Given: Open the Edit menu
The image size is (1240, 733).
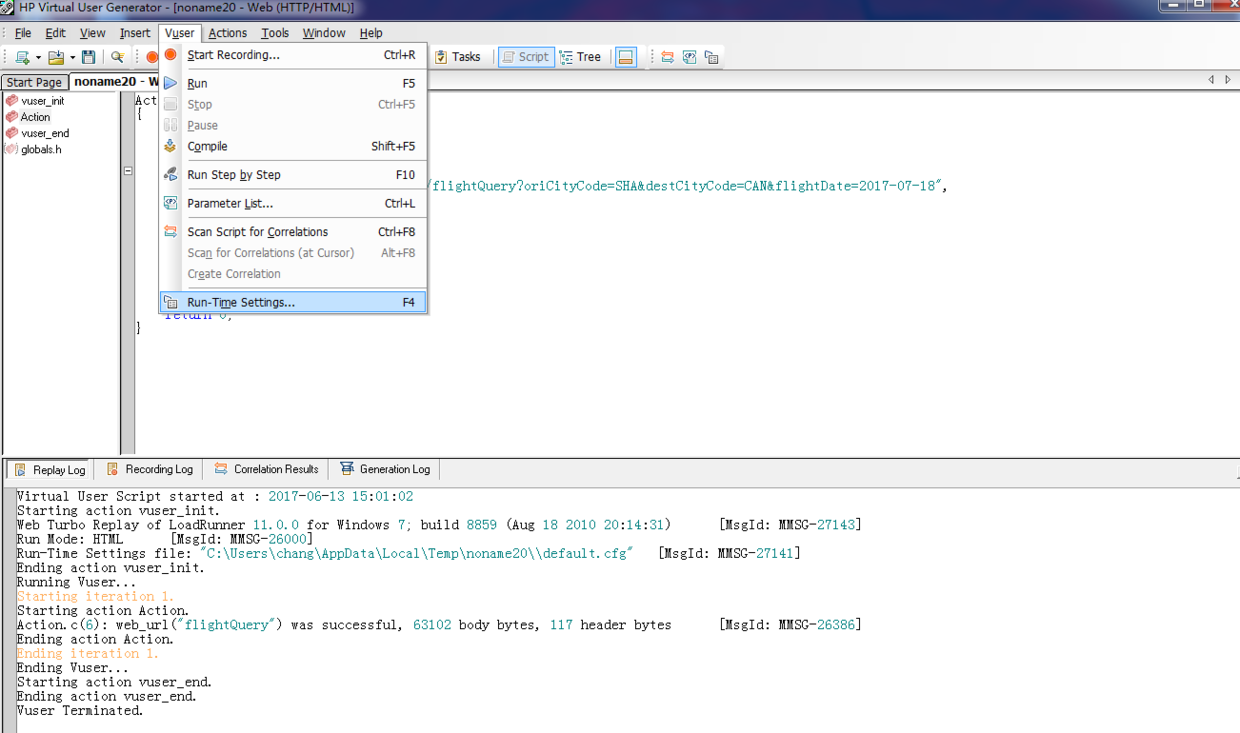Looking at the screenshot, I should 56,33.
